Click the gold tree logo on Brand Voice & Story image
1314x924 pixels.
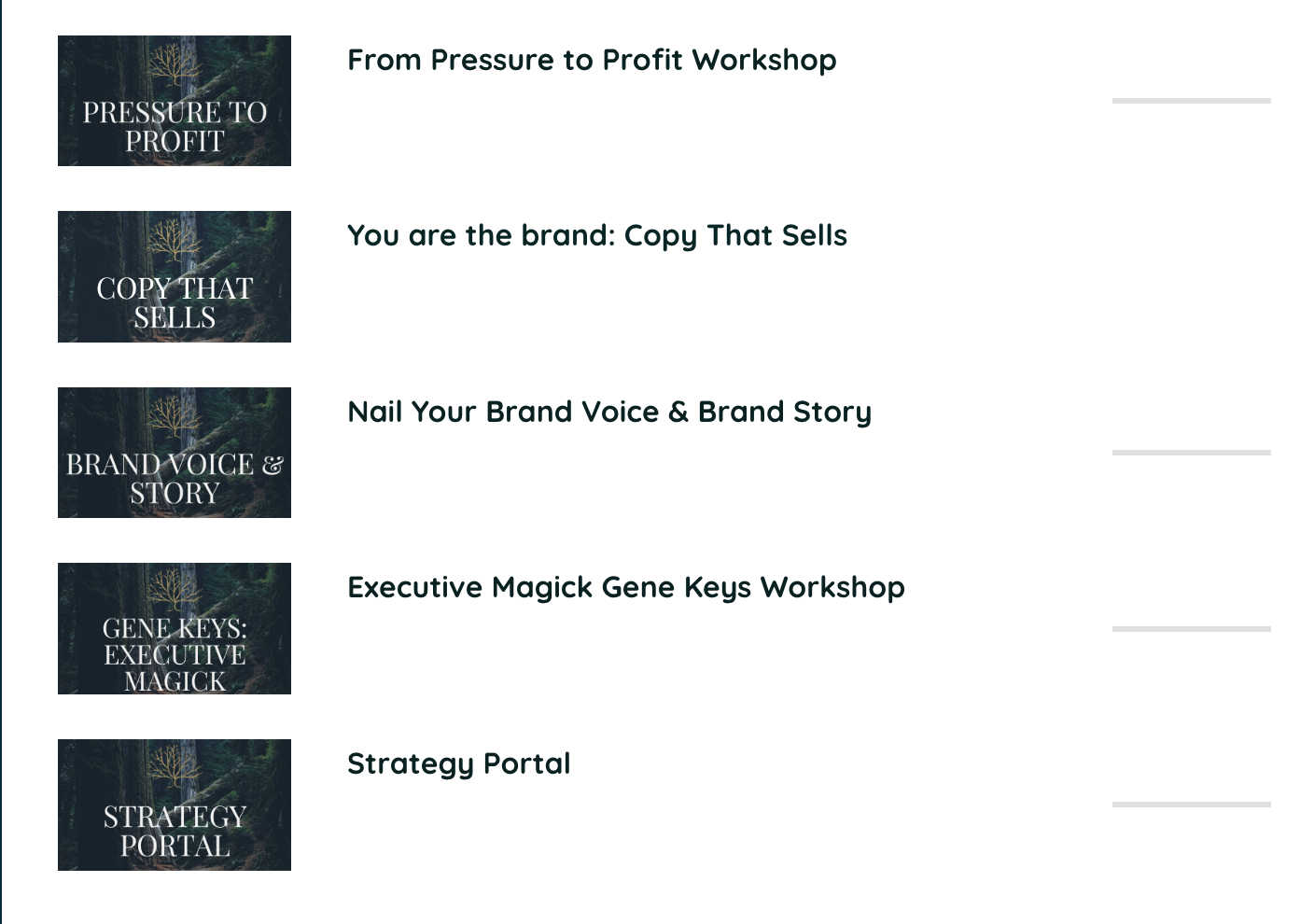(x=175, y=417)
